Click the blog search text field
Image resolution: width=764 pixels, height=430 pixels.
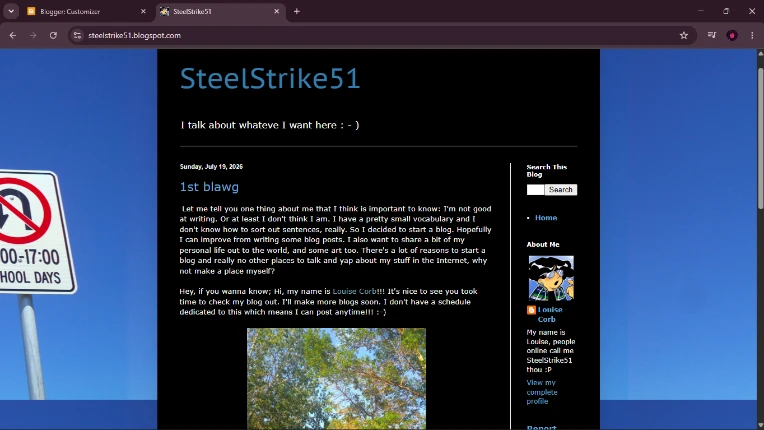click(x=535, y=189)
